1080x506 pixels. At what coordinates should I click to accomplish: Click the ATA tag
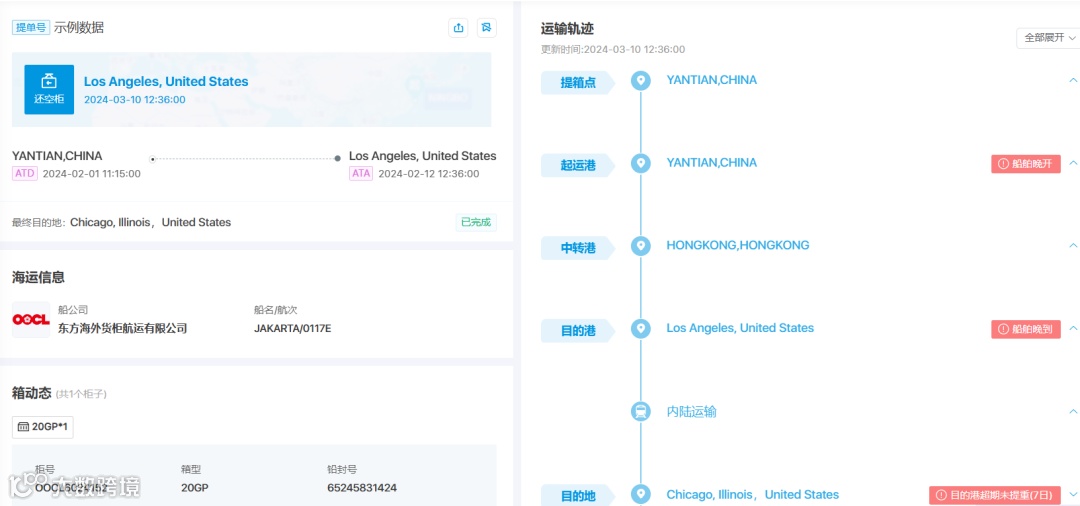[361, 173]
